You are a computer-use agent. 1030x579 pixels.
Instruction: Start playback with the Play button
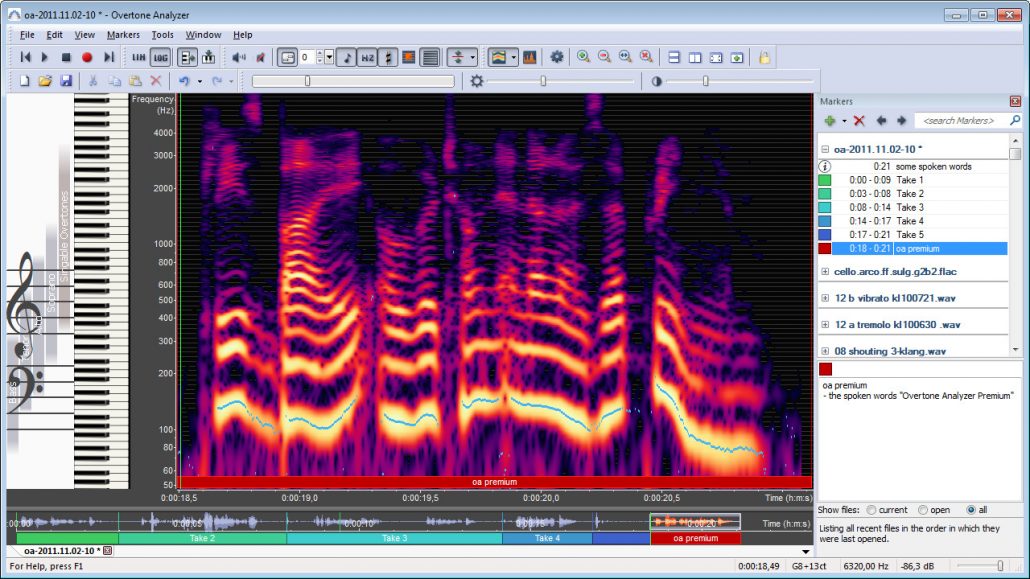[x=44, y=57]
